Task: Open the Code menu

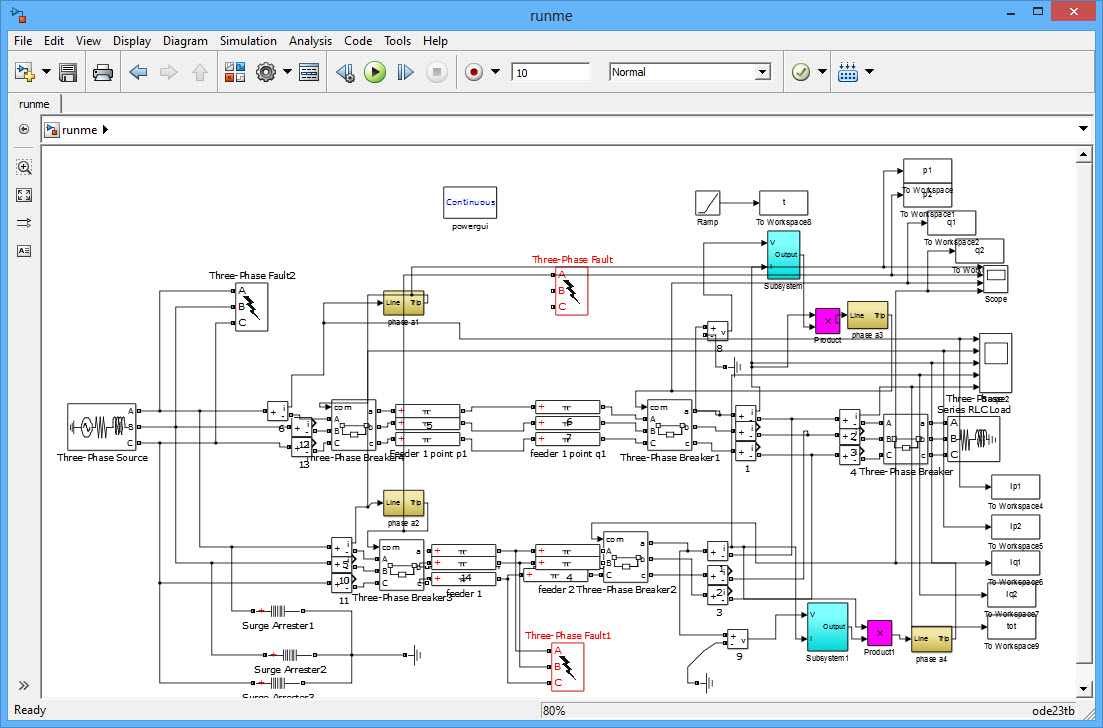Action: click(358, 41)
